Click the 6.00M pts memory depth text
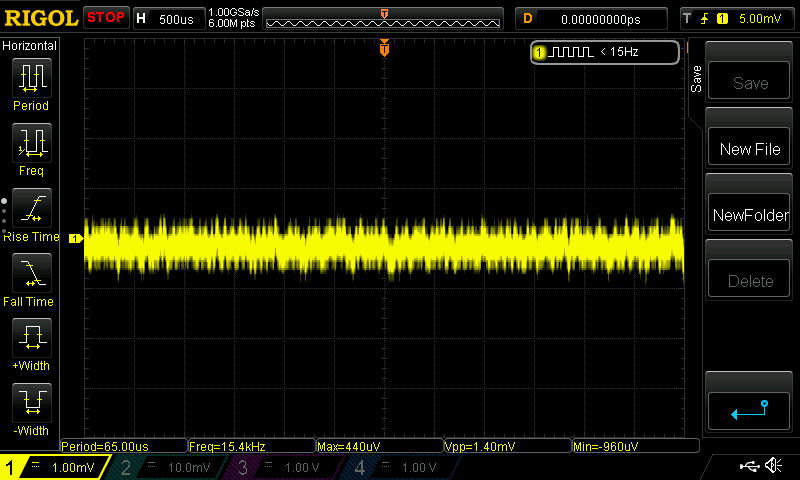Screen dimensions: 800x480 tap(232, 23)
